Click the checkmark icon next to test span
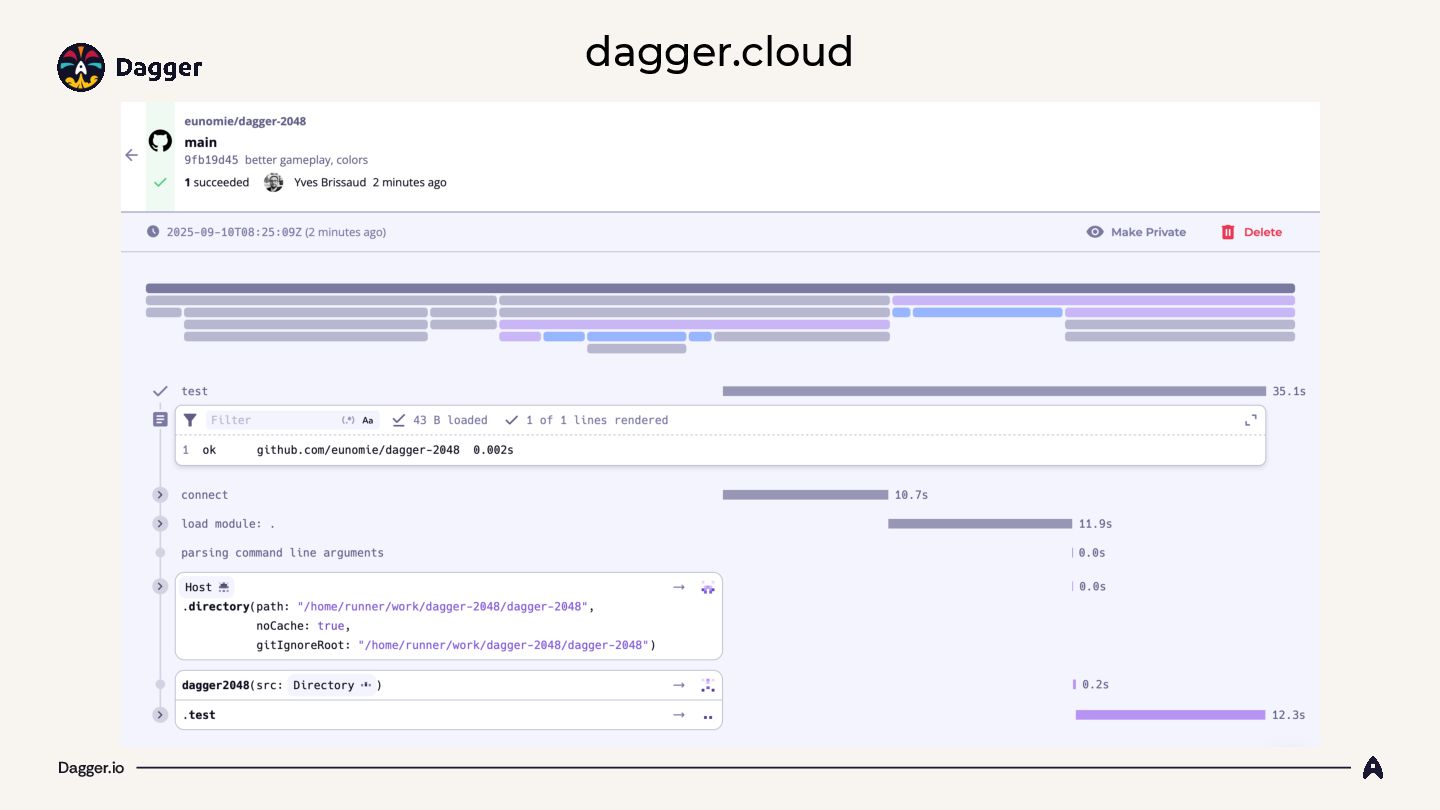The height and width of the screenshot is (810, 1440). point(160,391)
